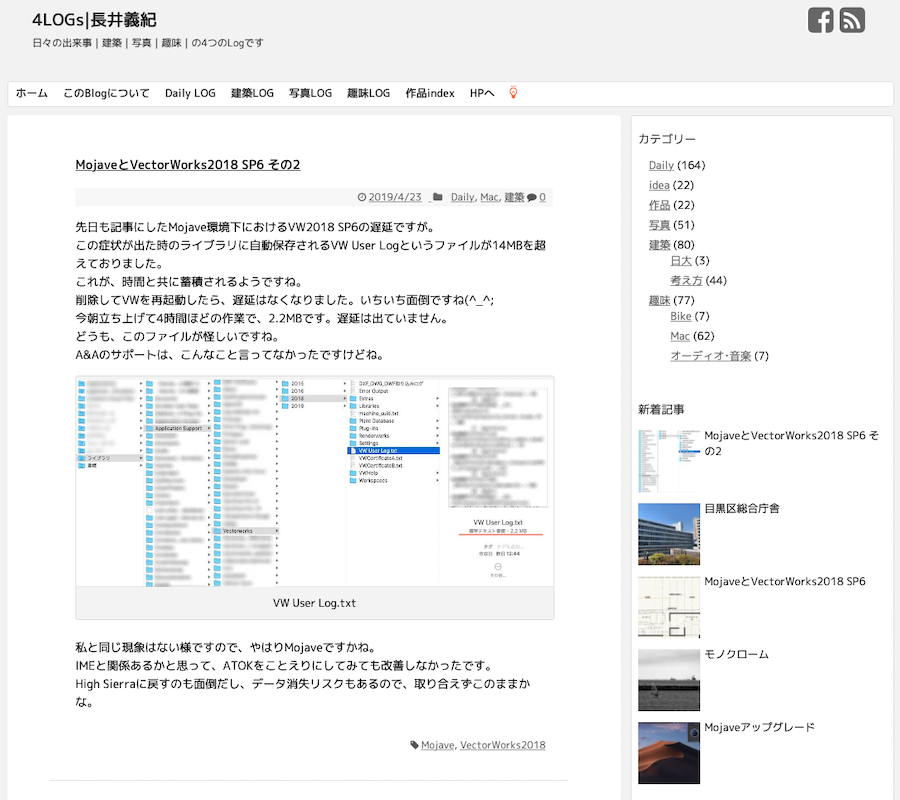Screen dimensions: 900x800
Task: Go to Daily LOG menu
Action: click(190, 93)
